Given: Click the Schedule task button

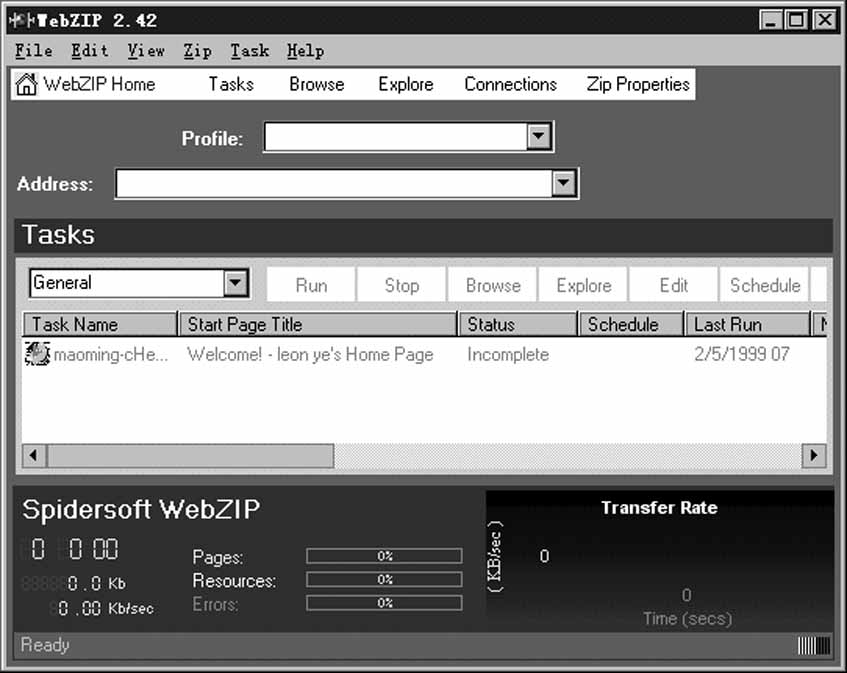Looking at the screenshot, I should (765, 285).
